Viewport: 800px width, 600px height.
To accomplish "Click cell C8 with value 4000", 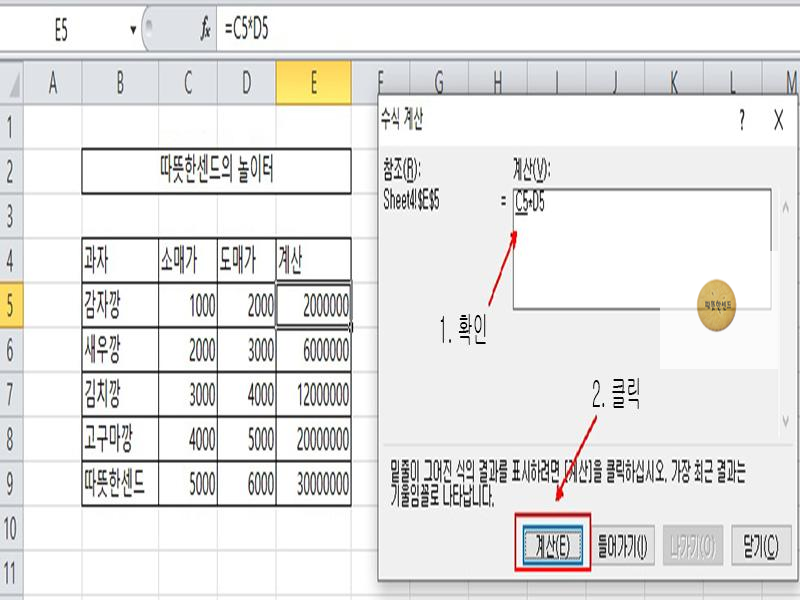I will pos(188,439).
